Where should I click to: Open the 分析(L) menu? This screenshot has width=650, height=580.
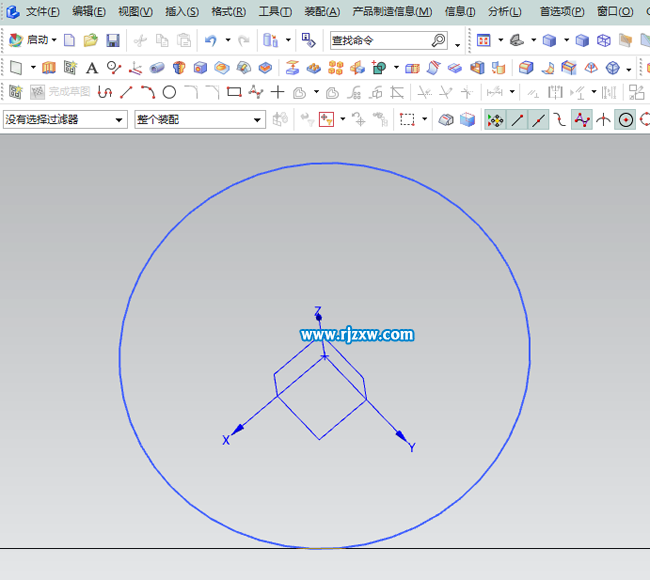tap(504, 12)
